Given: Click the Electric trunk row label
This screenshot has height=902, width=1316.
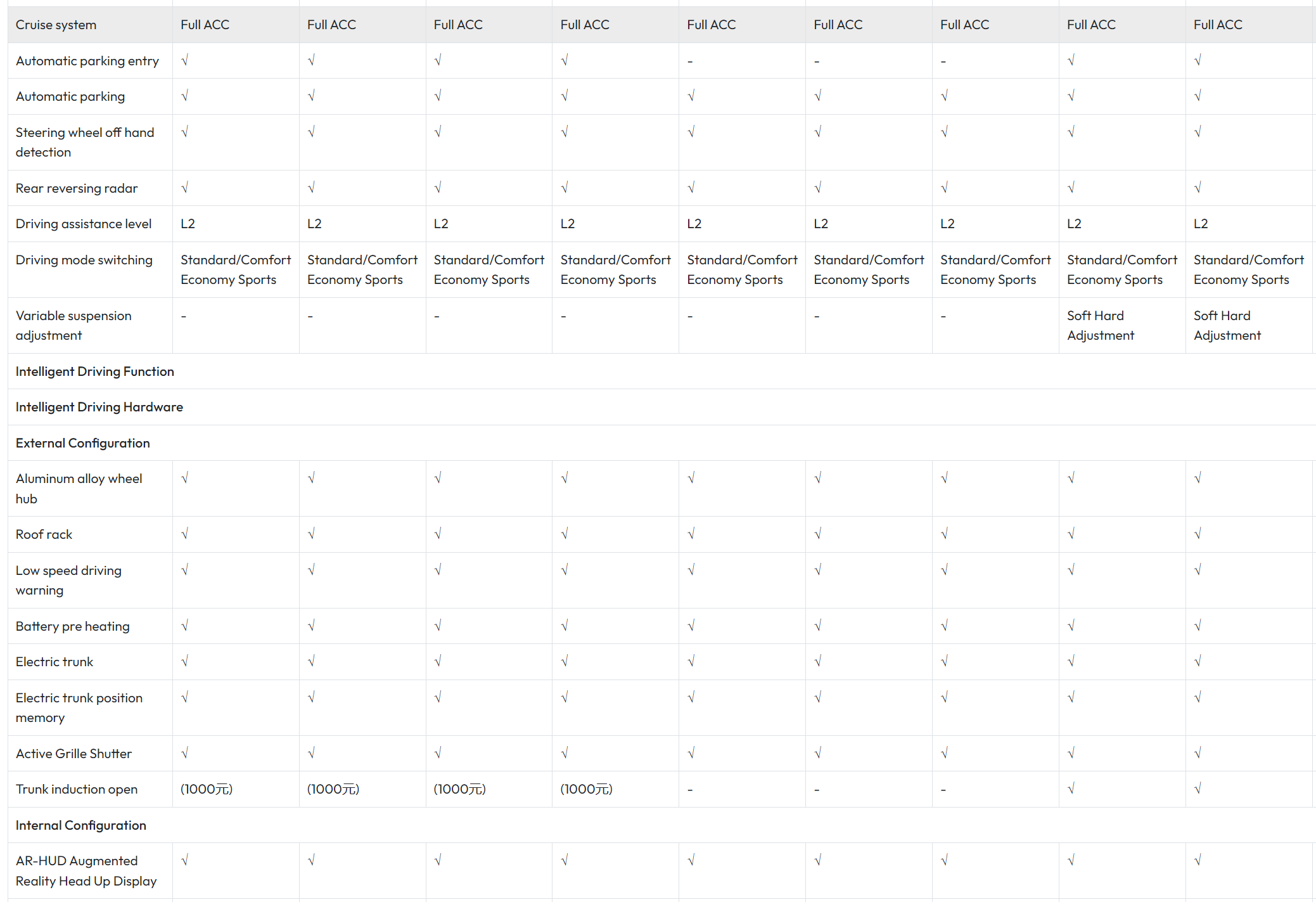Looking at the screenshot, I should [54, 662].
